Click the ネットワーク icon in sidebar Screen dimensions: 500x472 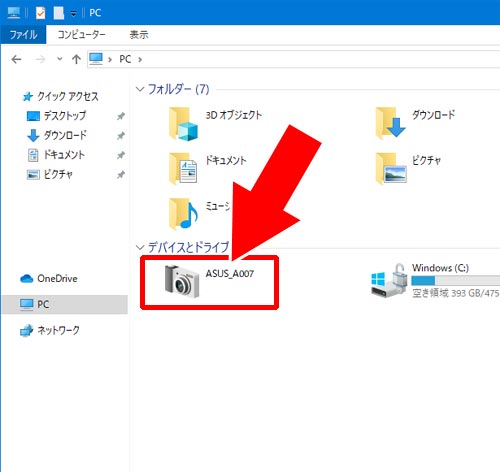(x=27, y=331)
